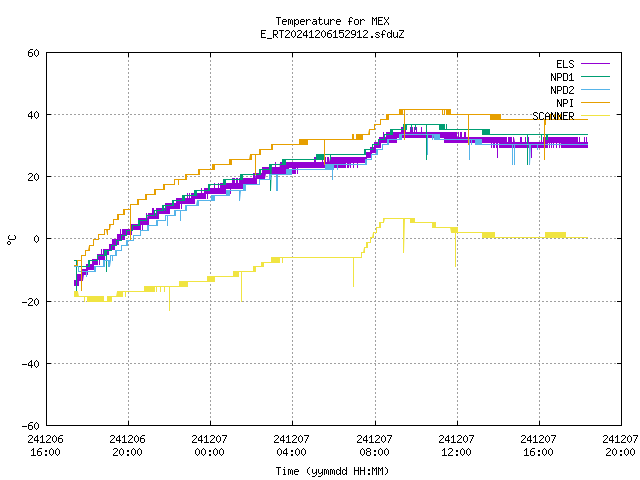Click the °C y-axis unit label

(x=11, y=240)
